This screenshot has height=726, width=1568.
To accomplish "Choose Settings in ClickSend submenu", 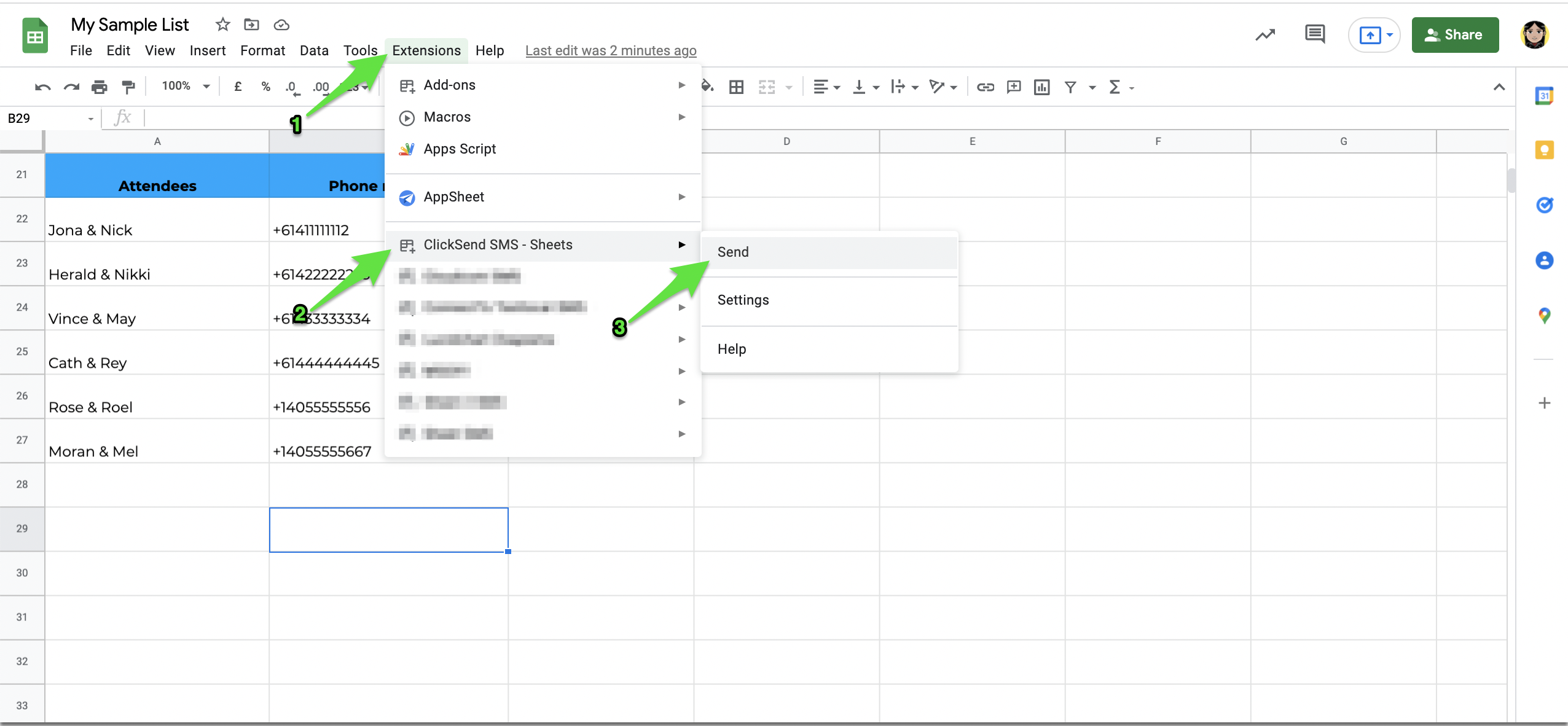I will click(x=829, y=300).
